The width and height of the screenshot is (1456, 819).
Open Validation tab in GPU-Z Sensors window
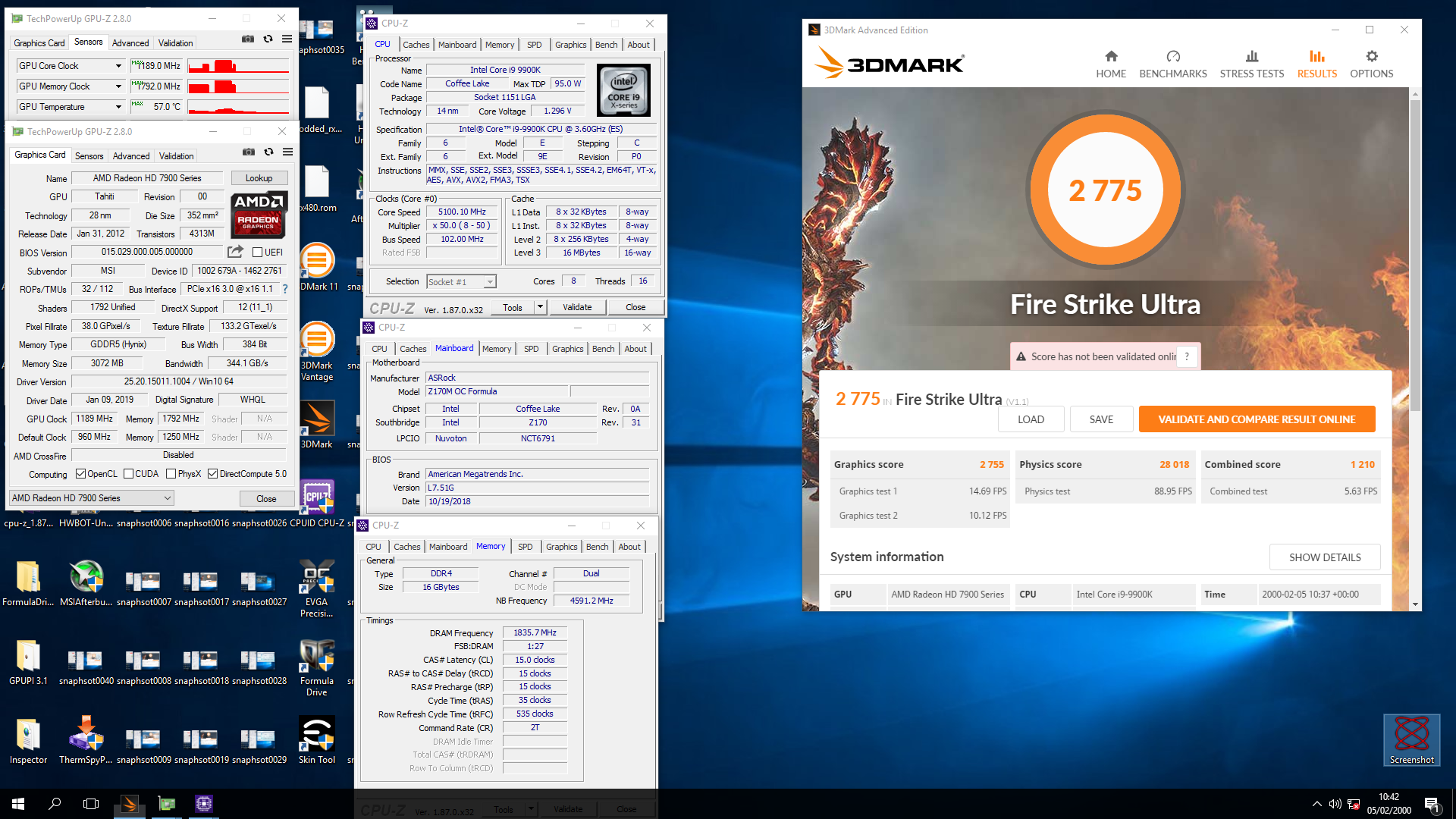[x=175, y=43]
